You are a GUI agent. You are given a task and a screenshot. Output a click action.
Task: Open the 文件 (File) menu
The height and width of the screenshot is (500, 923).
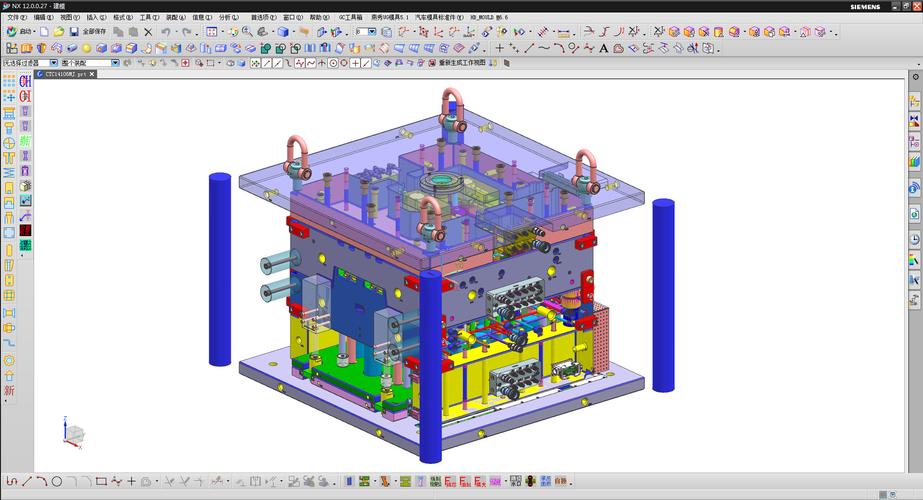[x=16, y=18]
